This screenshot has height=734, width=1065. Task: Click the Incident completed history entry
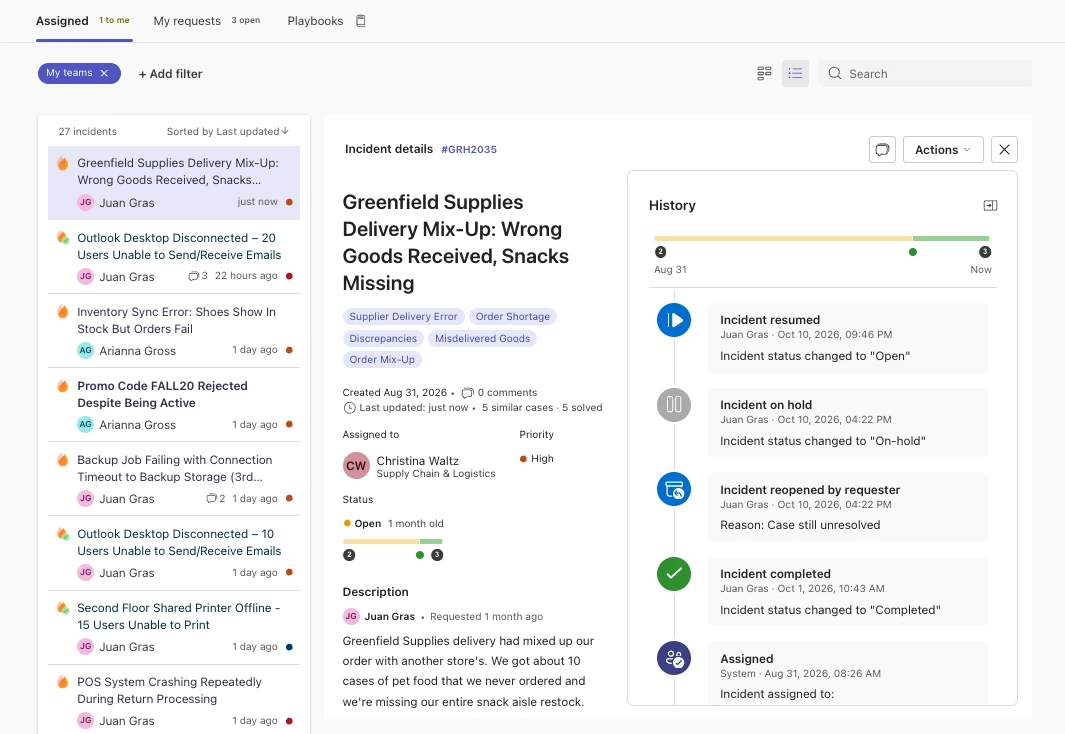[x=848, y=591]
